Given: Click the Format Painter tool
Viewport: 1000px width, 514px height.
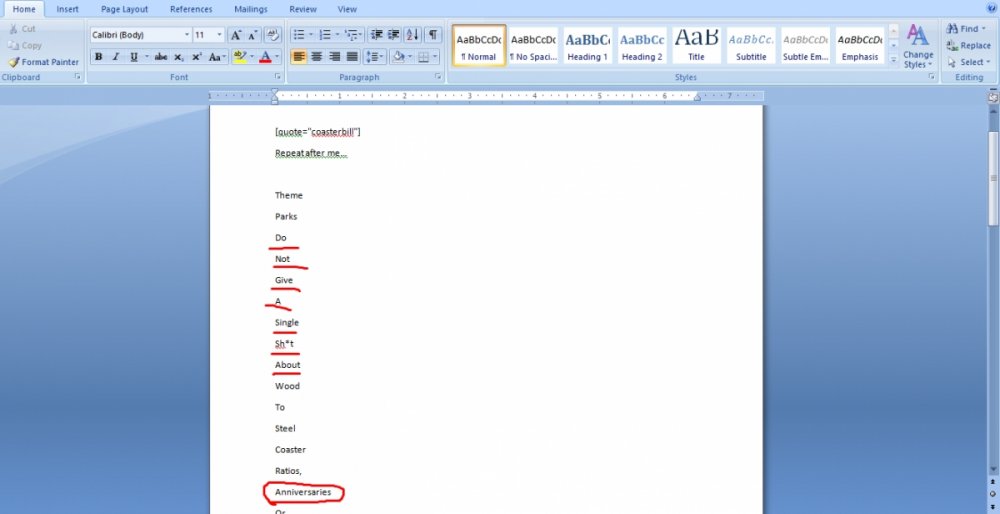Looking at the screenshot, I should coord(42,62).
